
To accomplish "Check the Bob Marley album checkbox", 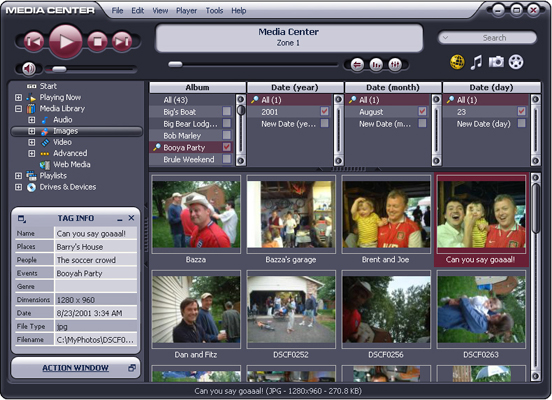I will pos(227,135).
